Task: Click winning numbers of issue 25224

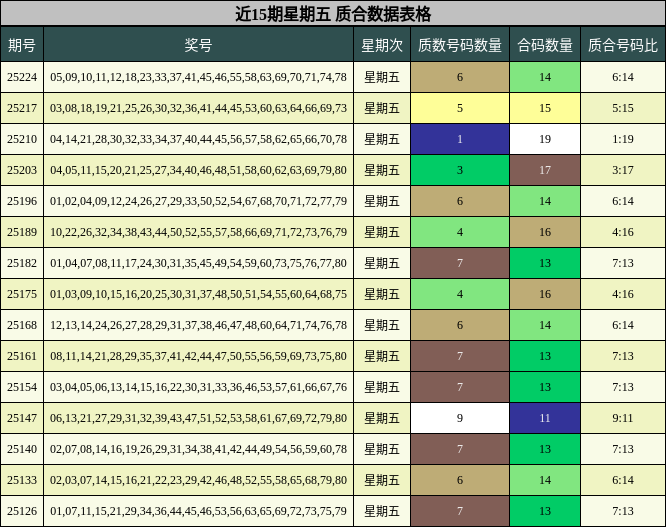Action: pyautogui.click(x=198, y=77)
